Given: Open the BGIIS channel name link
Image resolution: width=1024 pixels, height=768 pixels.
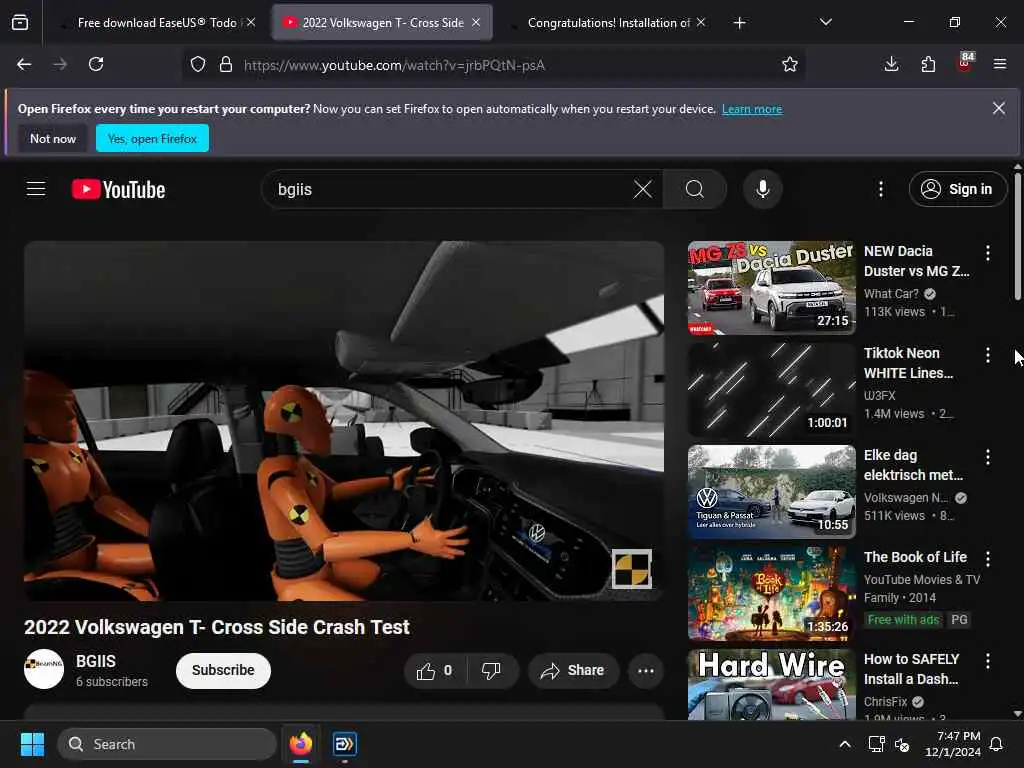Looking at the screenshot, I should coord(96,661).
